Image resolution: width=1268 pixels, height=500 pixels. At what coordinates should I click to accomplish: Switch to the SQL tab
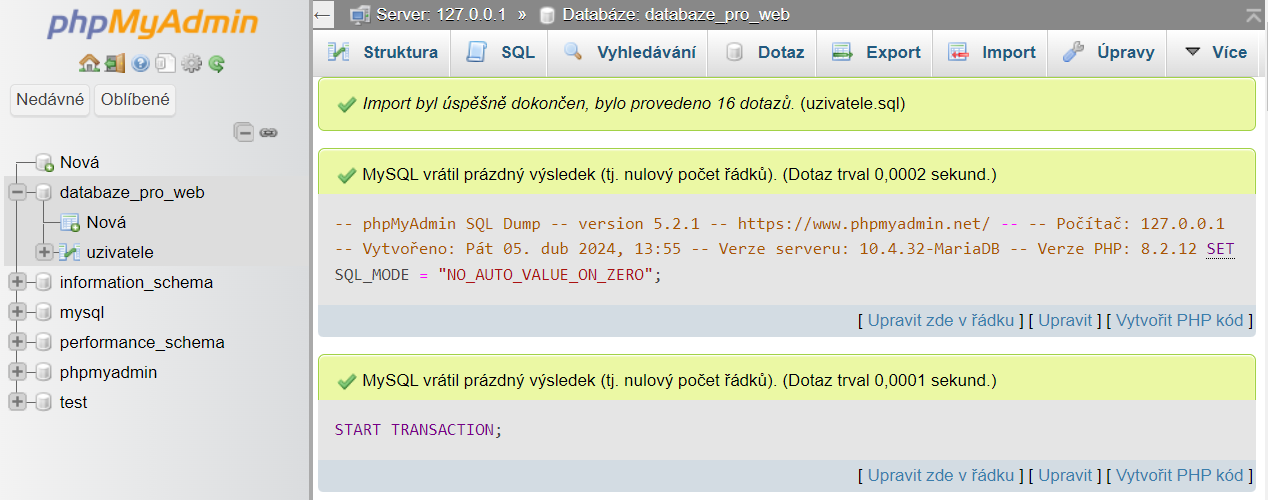tap(500, 52)
